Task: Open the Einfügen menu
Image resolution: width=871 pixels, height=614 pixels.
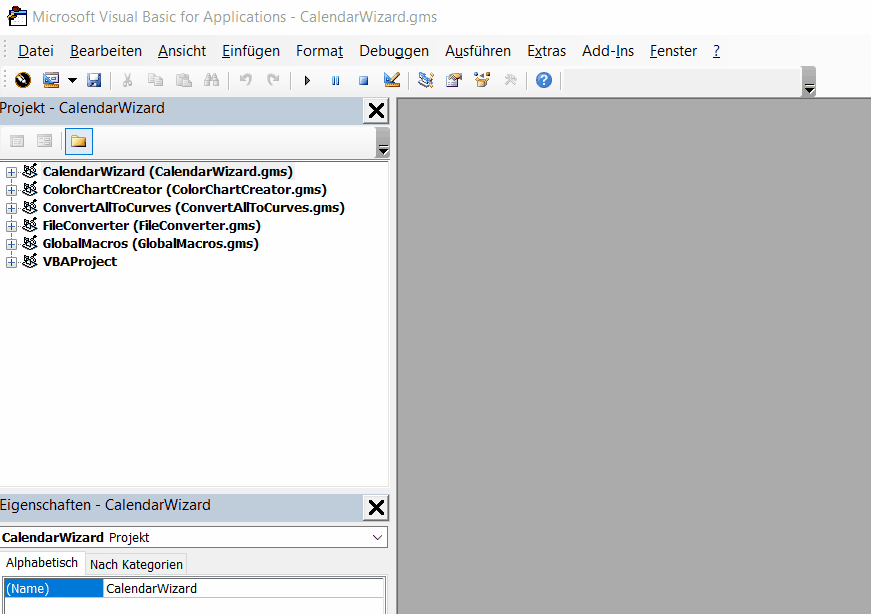Action: pyautogui.click(x=251, y=51)
